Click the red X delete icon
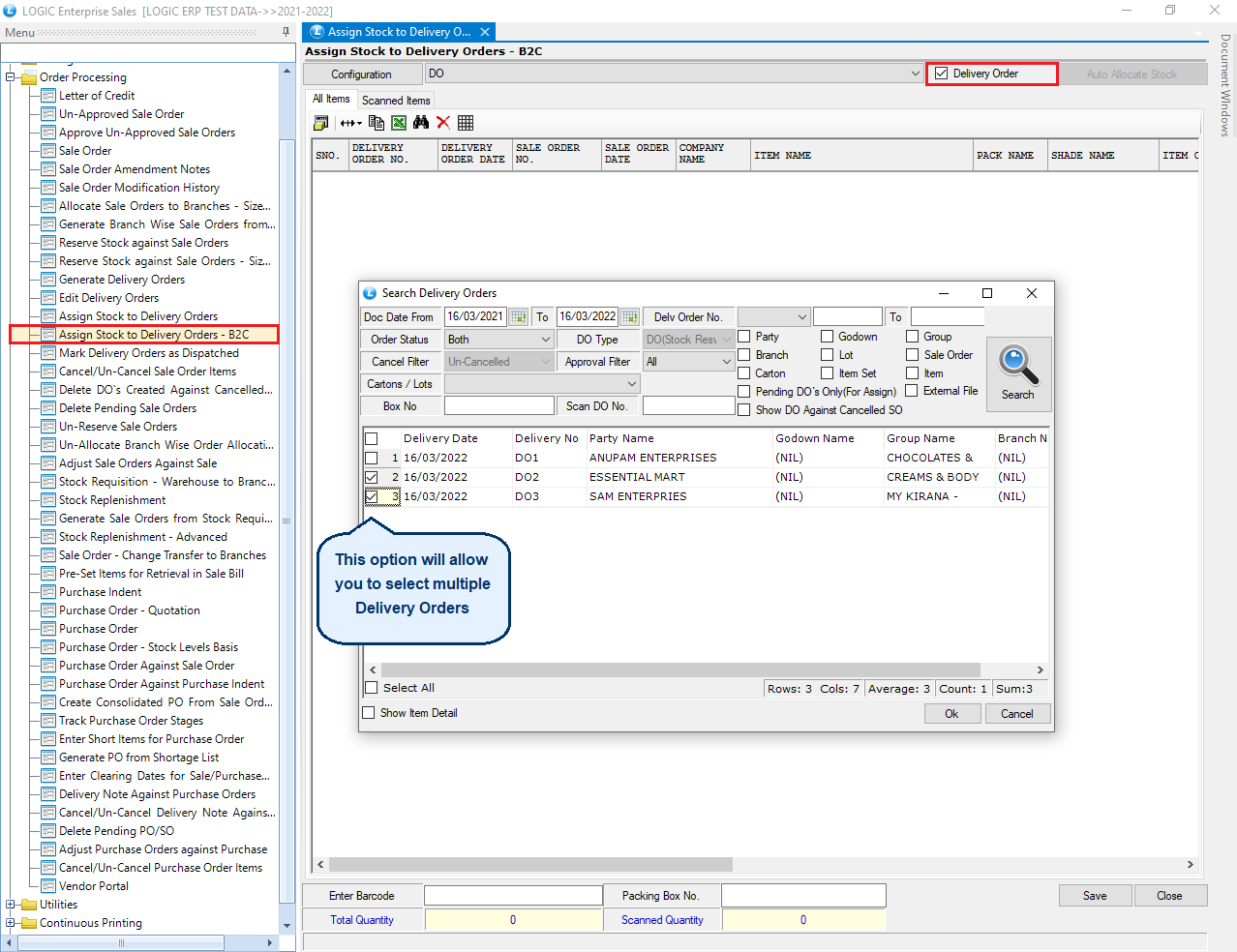 (x=443, y=123)
